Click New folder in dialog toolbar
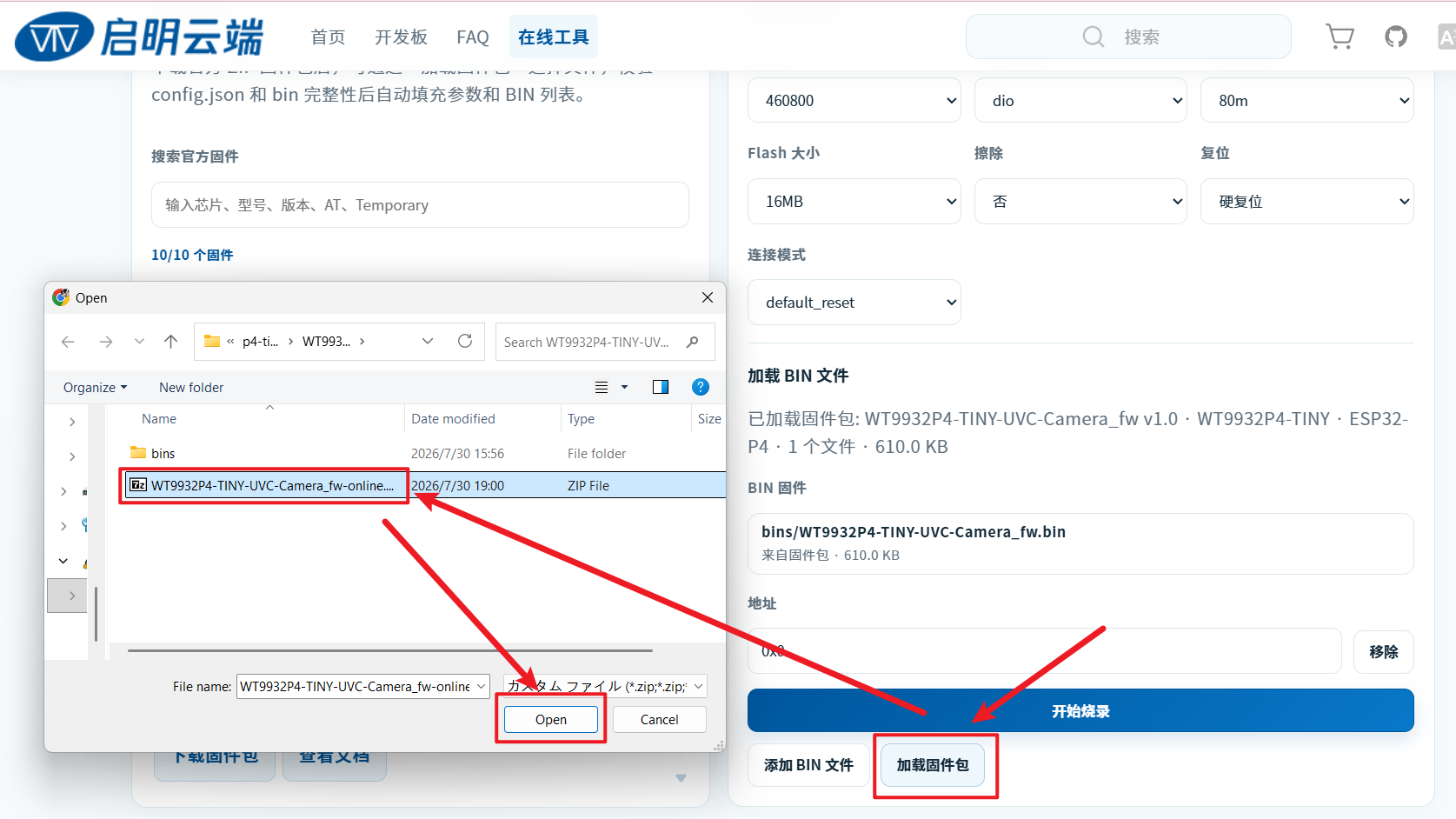 191,387
